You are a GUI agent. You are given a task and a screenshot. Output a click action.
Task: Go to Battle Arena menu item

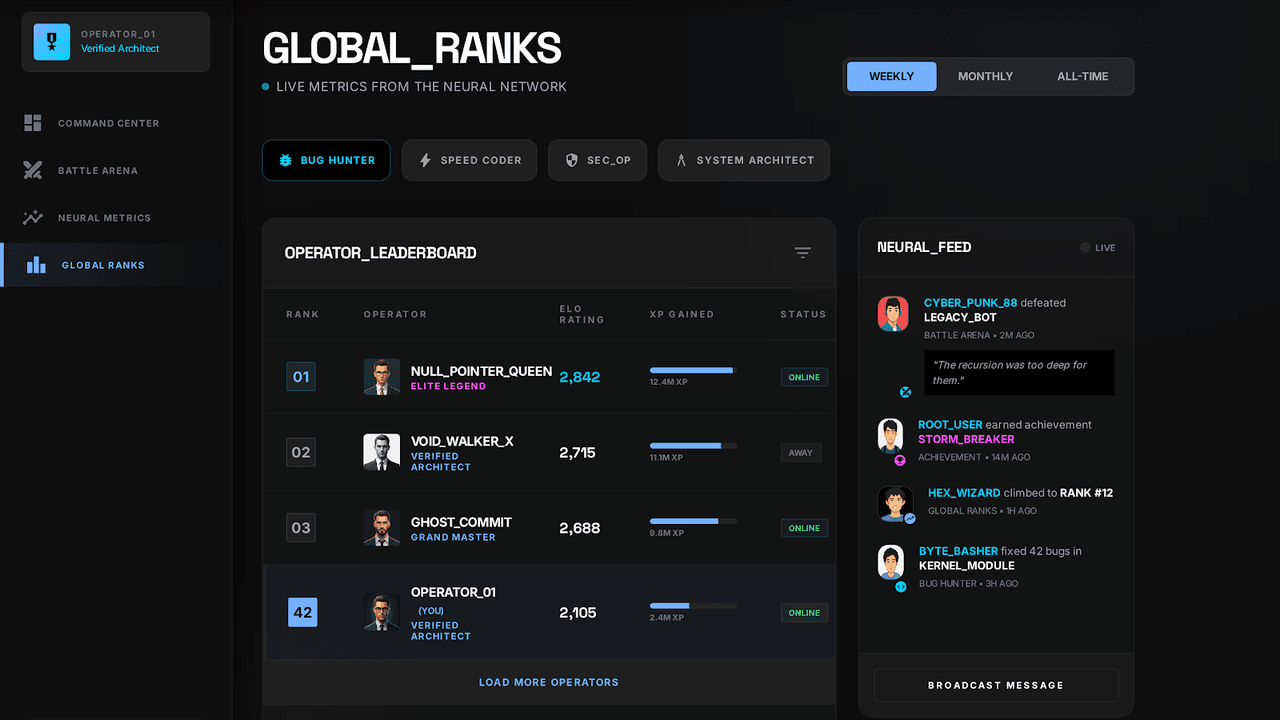point(109,170)
